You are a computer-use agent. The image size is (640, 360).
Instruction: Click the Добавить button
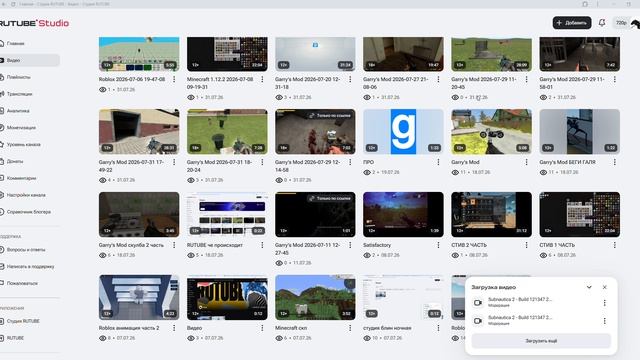click(572, 23)
